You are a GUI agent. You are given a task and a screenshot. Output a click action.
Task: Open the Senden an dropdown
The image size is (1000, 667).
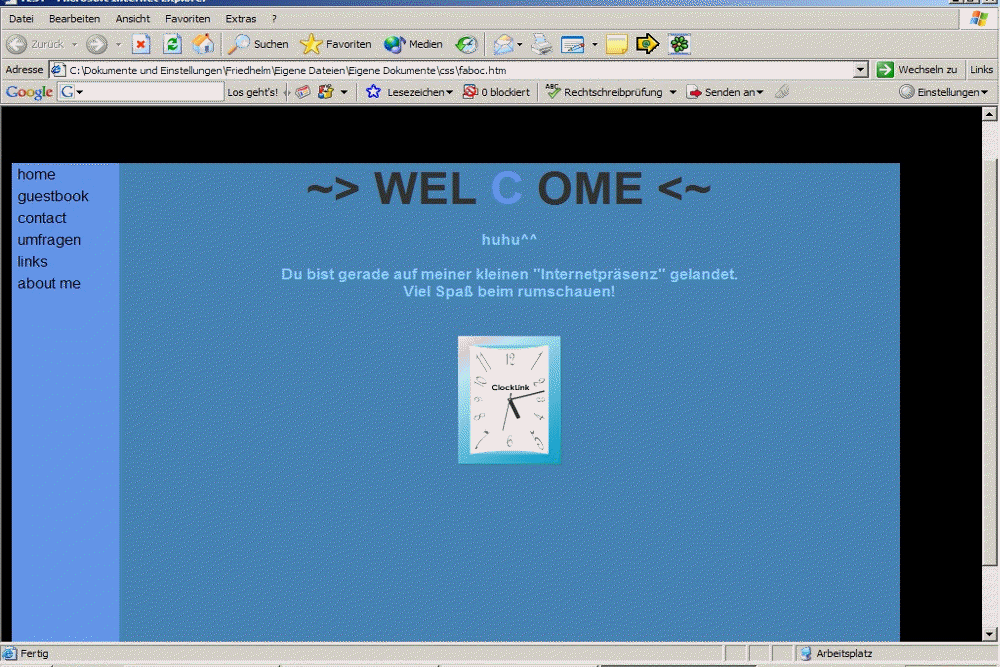[x=725, y=92]
